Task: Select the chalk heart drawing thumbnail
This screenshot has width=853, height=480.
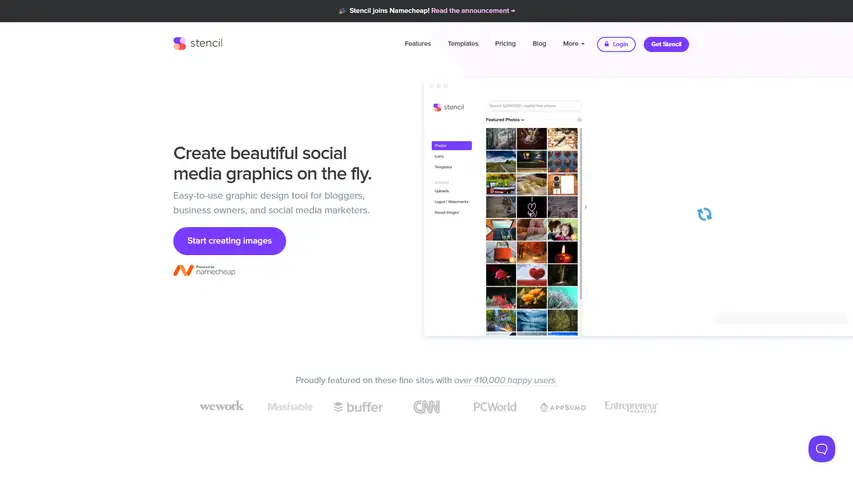Action: [x=531, y=207]
